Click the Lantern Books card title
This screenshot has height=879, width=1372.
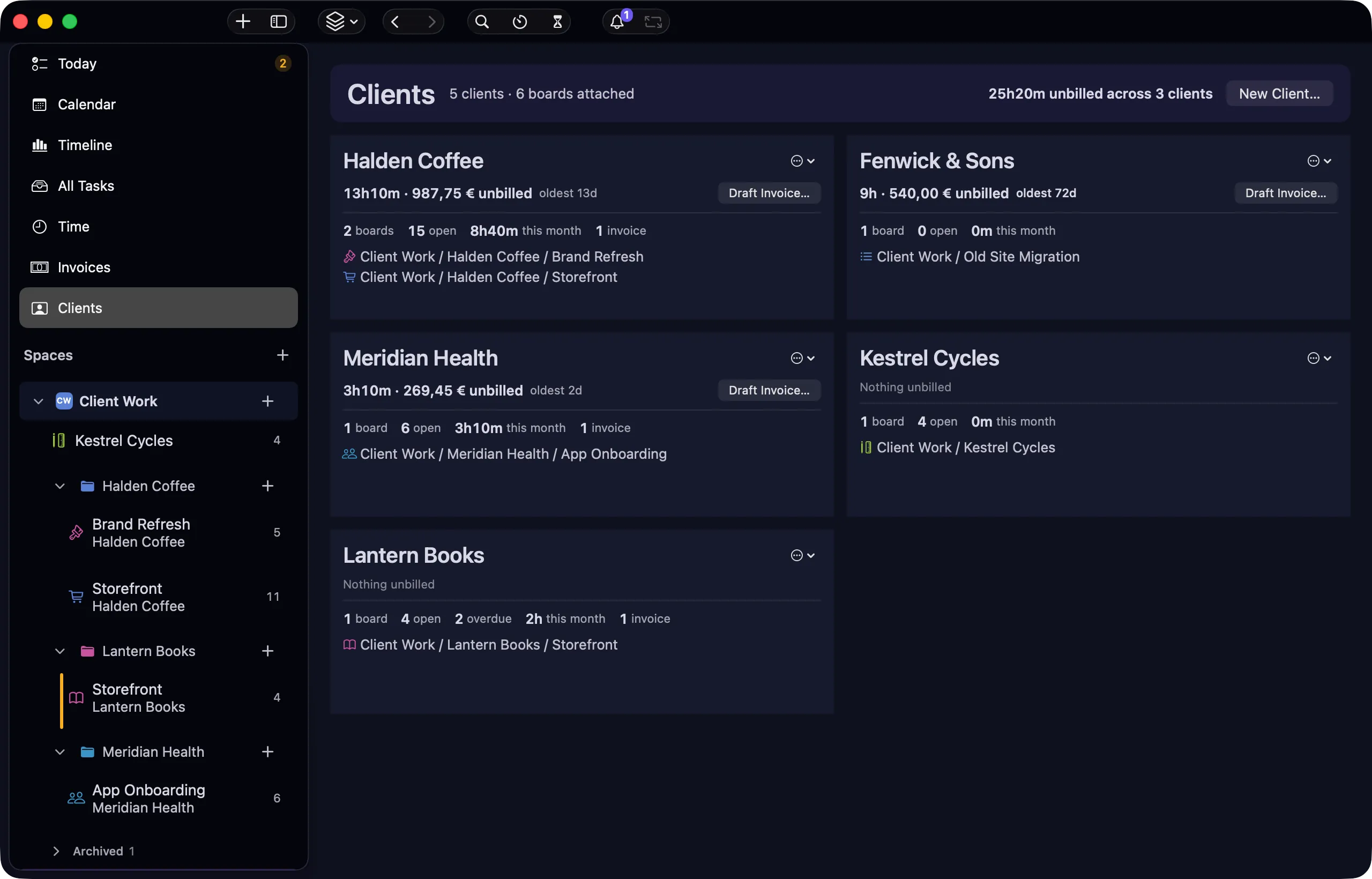(414, 555)
